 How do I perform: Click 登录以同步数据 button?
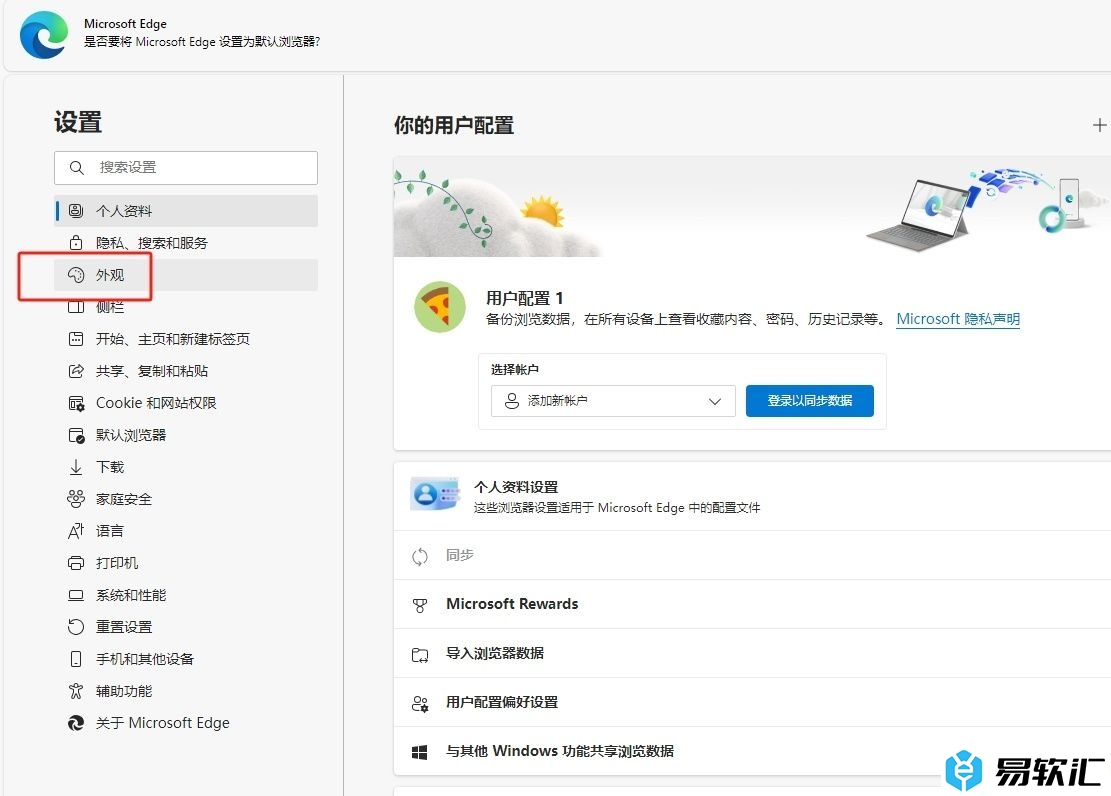(810, 401)
